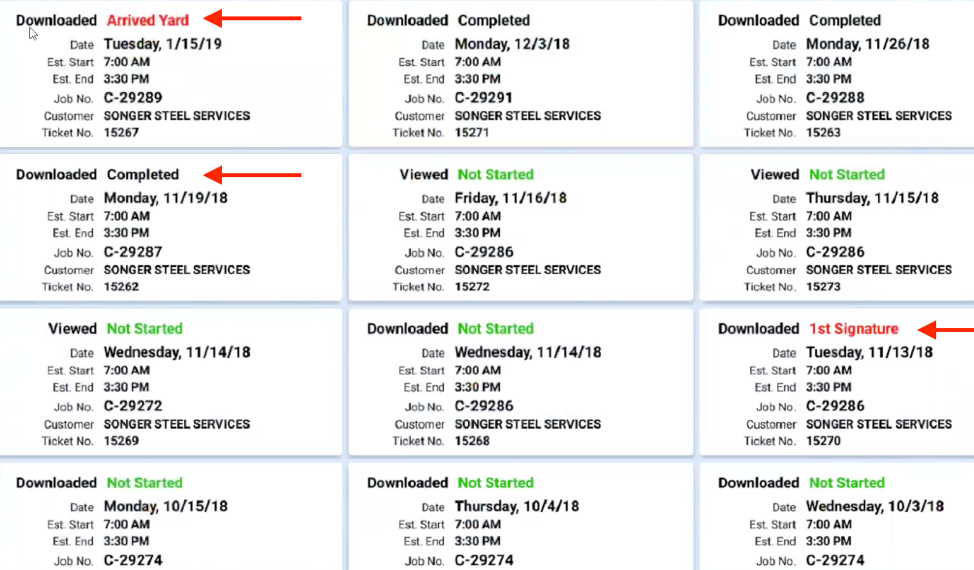This screenshot has width=974, height=570.
Task: Click 'Completed' status on ticket 15271 card
Action: [x=494, y=20]
